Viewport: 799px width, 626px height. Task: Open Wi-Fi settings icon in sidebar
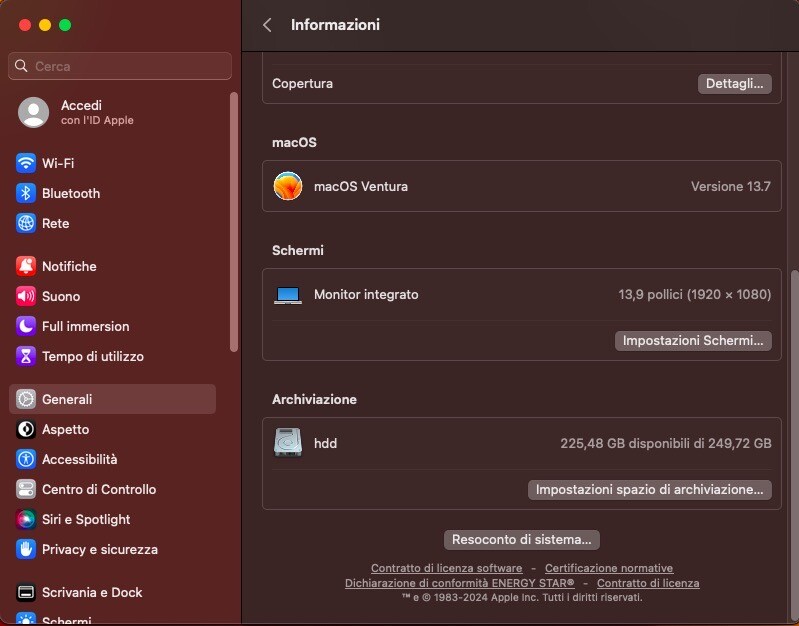[x=25, y=163]
